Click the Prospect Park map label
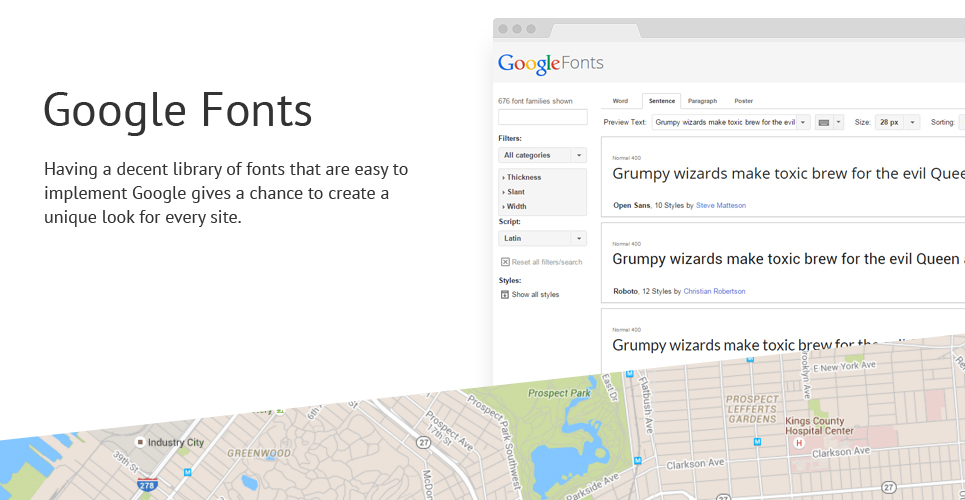The height and width of the screenshot is (500, 965). coord(559,393)
